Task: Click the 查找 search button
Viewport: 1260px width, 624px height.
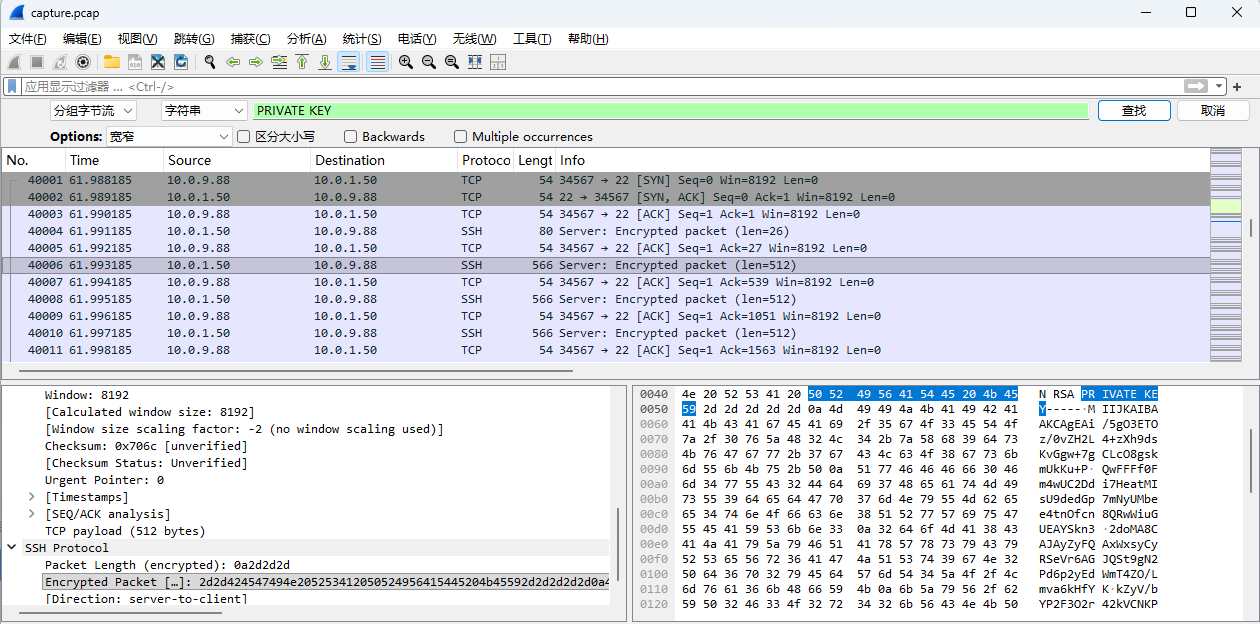Action: pos(1133,111)
